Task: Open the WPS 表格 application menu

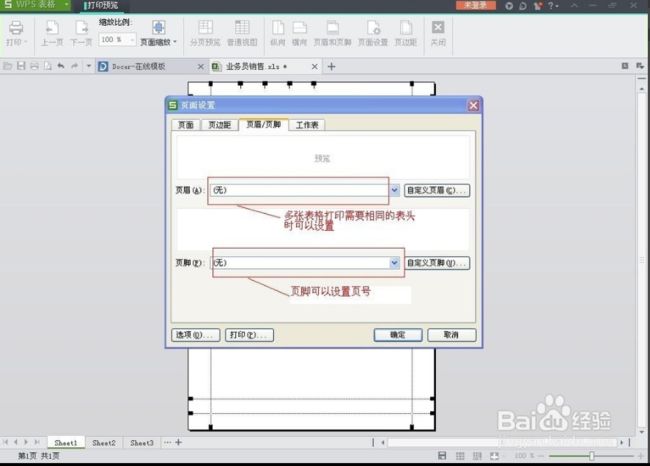Action: tap(35, 5)
